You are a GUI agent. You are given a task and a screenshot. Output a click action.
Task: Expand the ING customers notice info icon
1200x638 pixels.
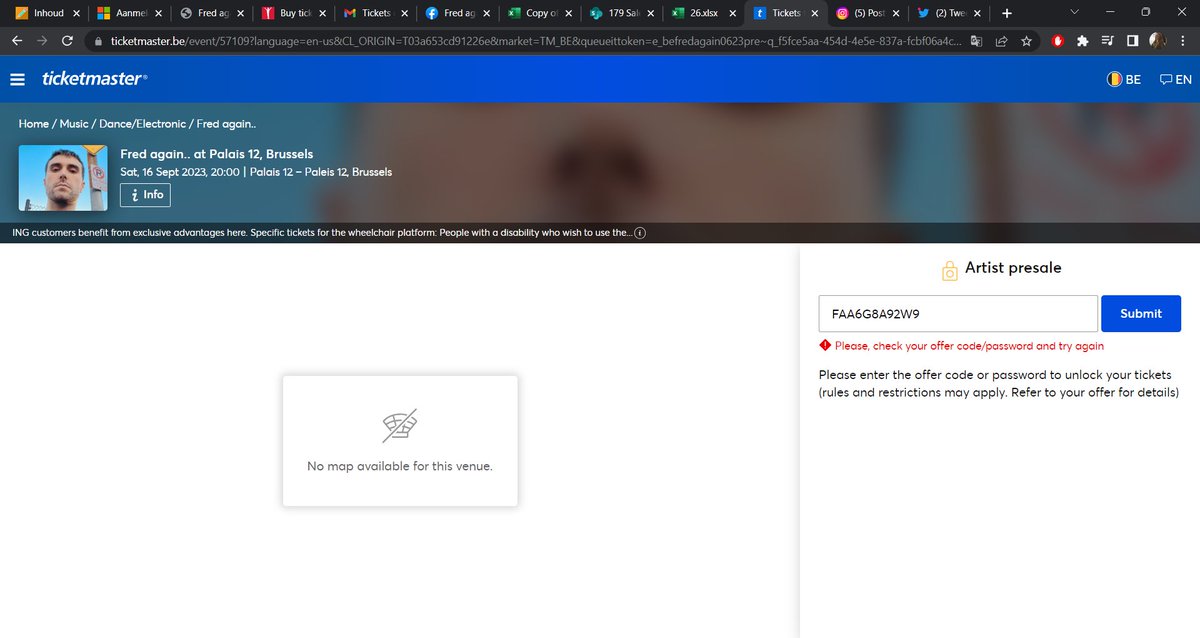pyautogui.click(x=640, y=233)
